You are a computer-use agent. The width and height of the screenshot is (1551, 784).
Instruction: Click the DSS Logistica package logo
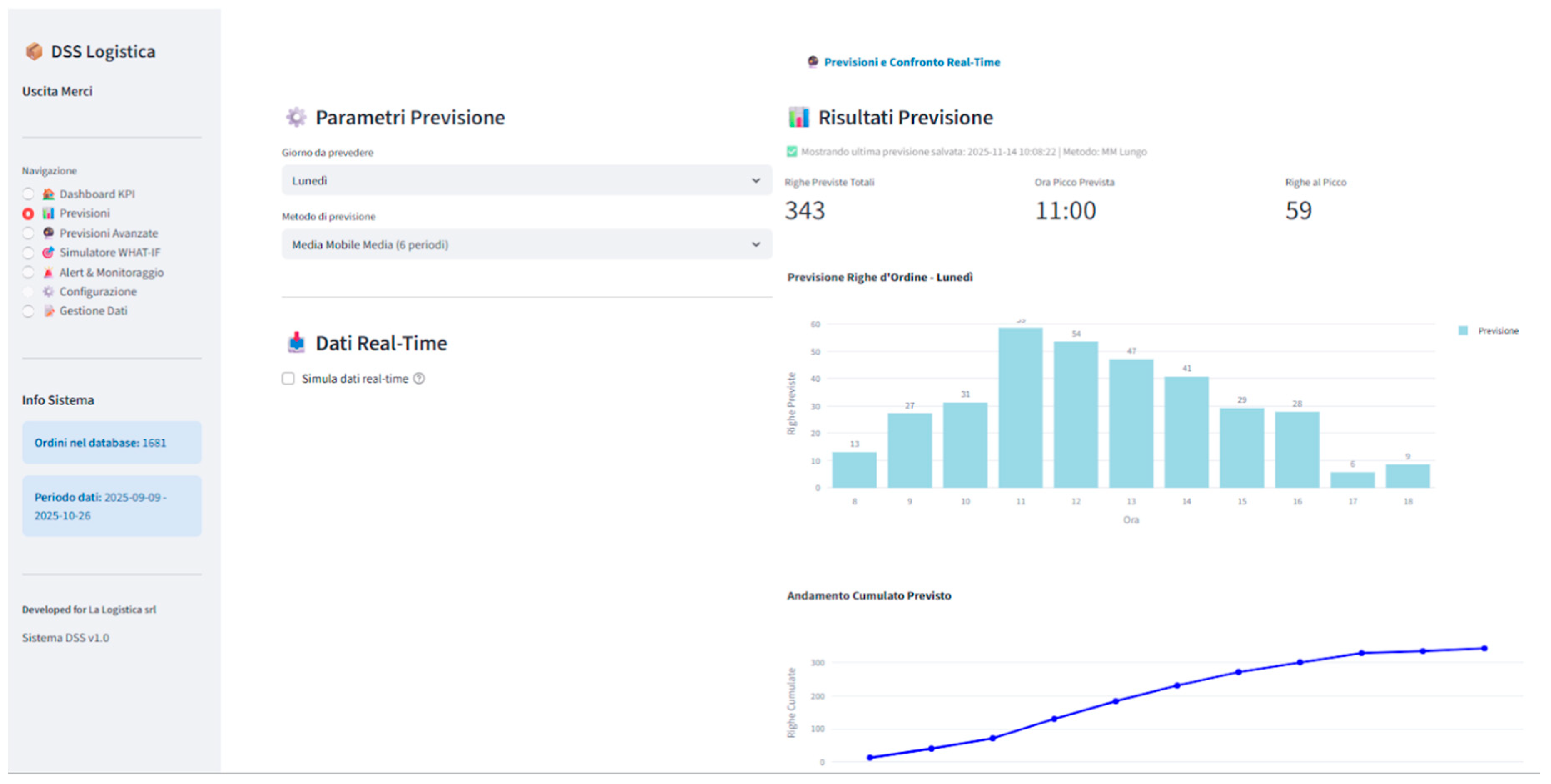click(x=34, y=52)
